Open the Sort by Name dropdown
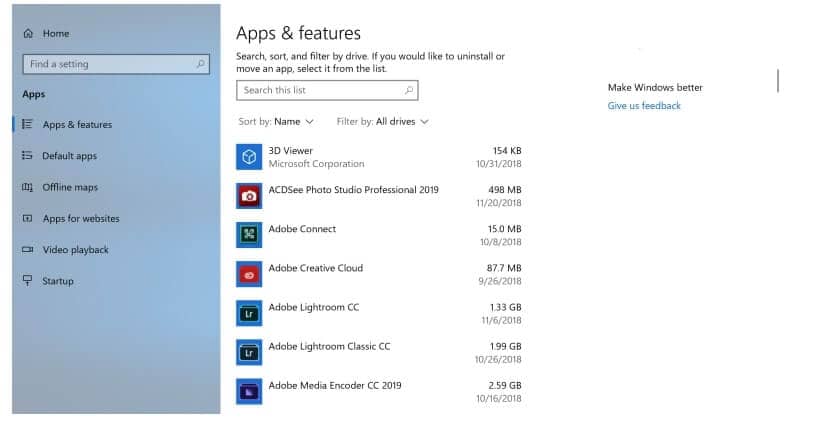Screen dimensions: 819x433 coord(276,122)
